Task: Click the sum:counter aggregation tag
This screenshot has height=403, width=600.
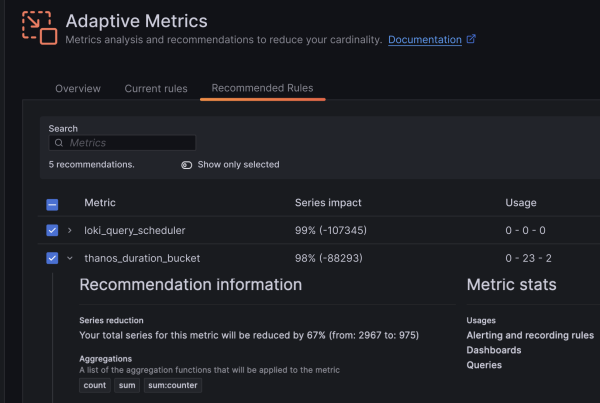Action: pos(171,386)
